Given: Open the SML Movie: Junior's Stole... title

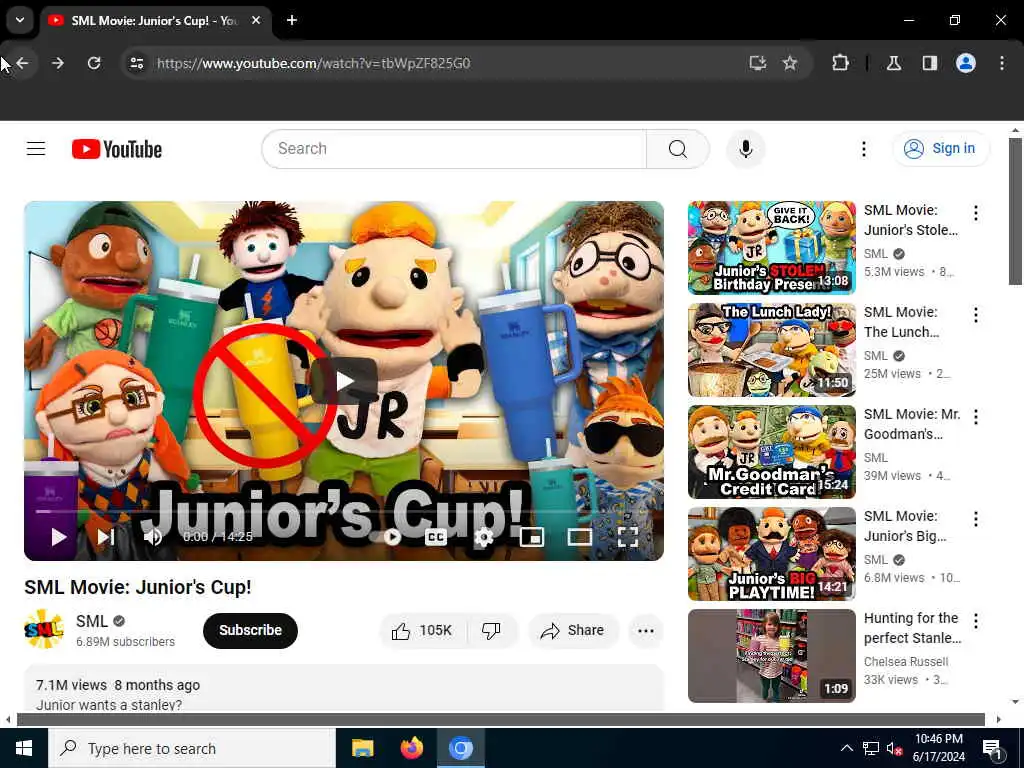Looking at the screenshot, I should pyautogui.click(x=911, y=220).
